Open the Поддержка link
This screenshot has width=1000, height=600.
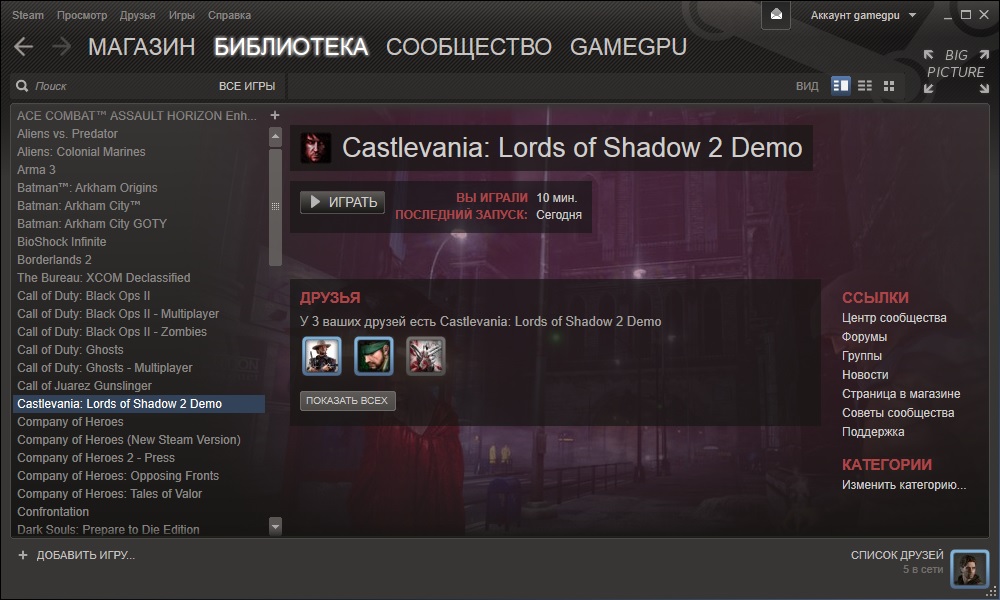873,432
